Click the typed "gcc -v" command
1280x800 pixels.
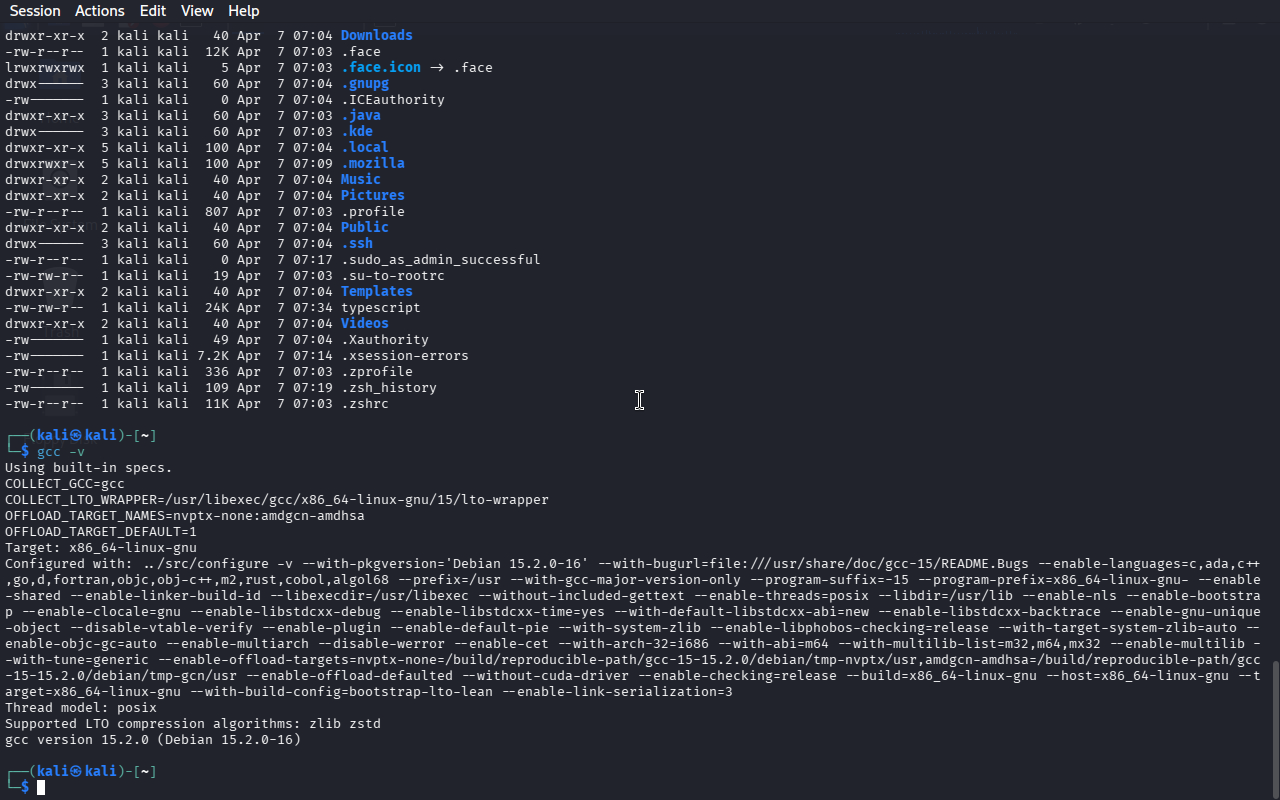coord(61,452)
